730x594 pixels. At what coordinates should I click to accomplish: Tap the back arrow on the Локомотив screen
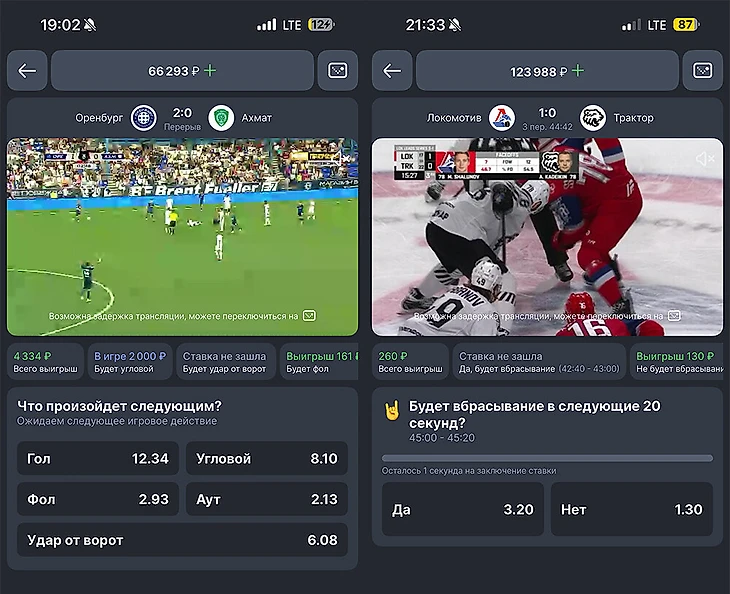coord(392,71)
